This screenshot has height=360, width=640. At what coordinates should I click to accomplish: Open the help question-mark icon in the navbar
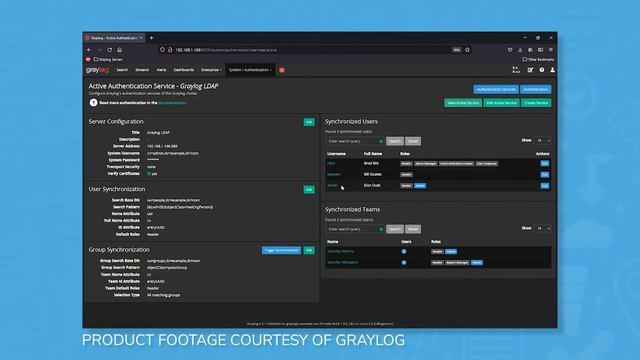[542, 70]
